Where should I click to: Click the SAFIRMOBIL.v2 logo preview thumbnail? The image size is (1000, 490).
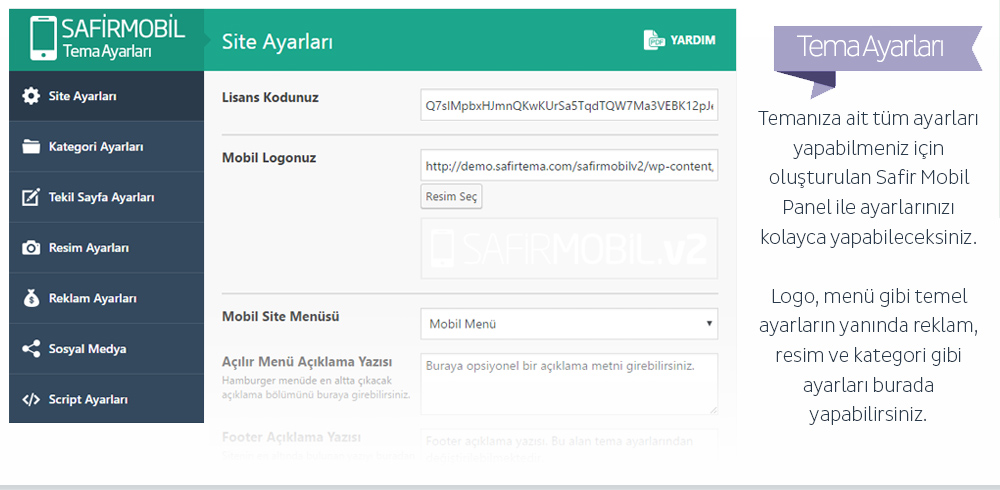coord(569,248)
